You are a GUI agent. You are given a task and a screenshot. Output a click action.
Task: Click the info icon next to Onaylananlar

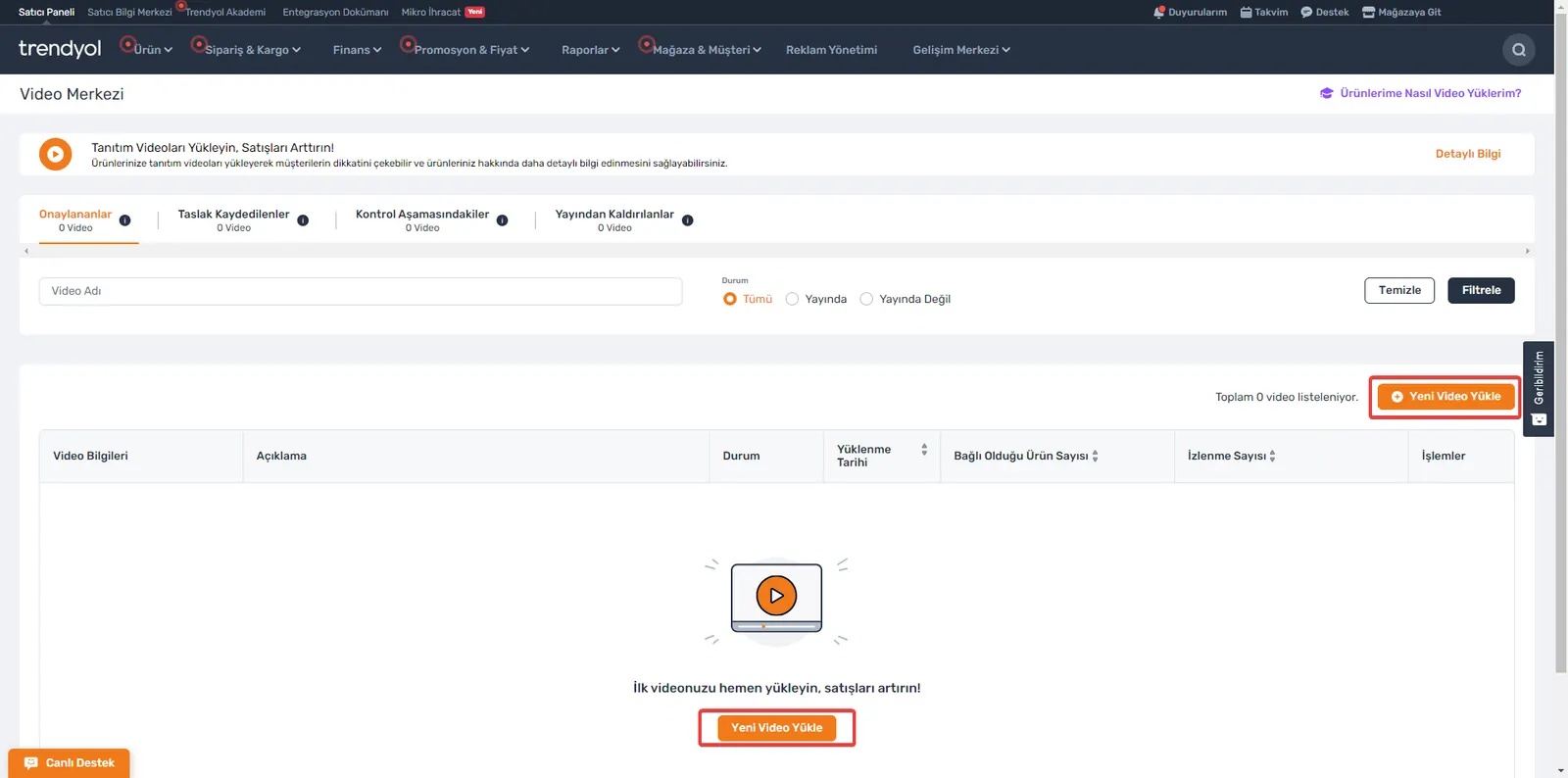point(124,220)
